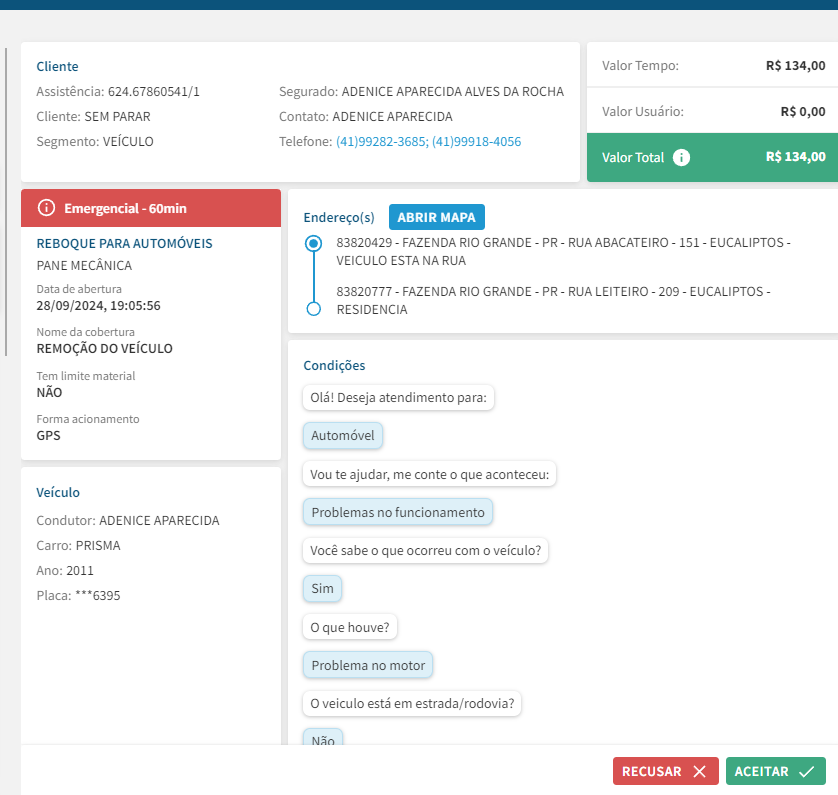Click the checkmark icon on ACEITAR

(x=807, y=771)
